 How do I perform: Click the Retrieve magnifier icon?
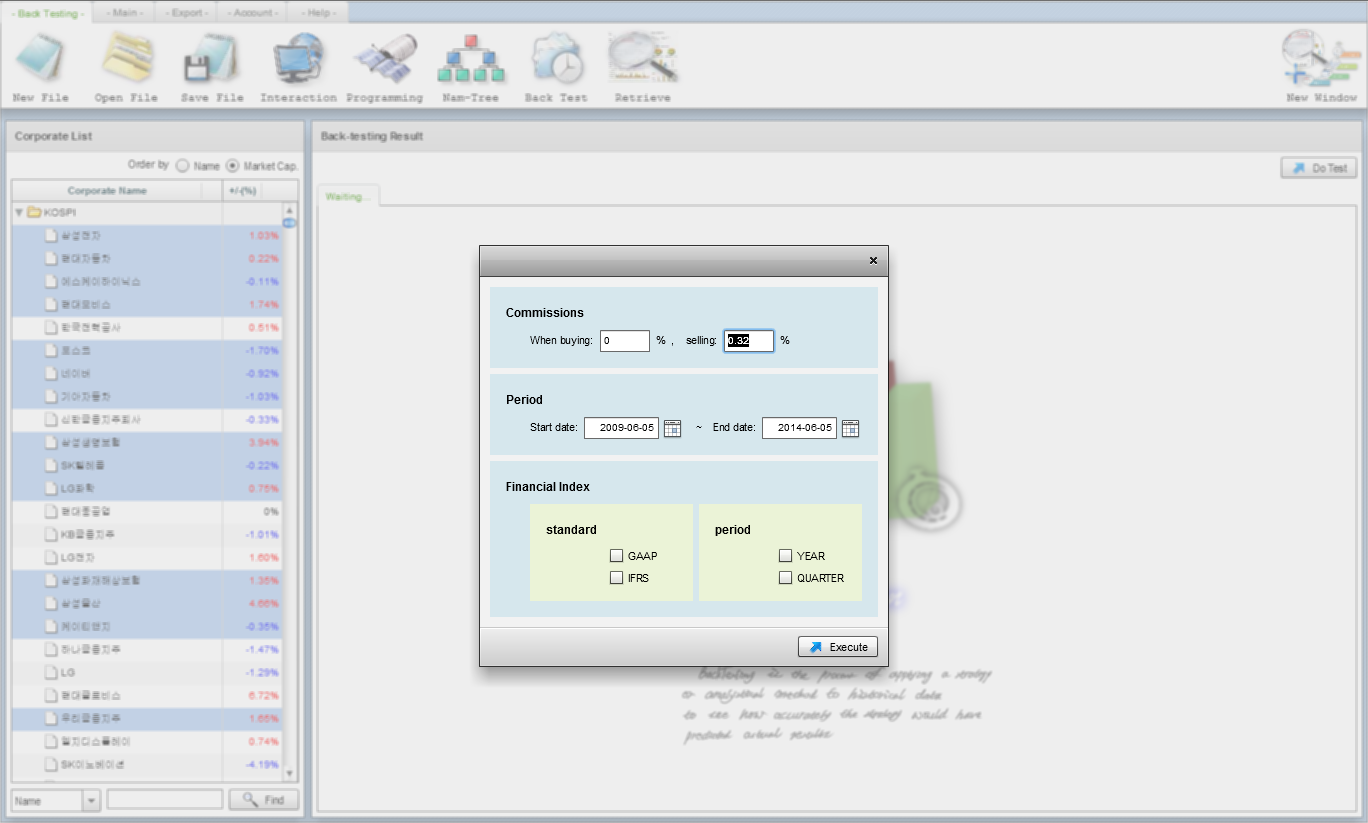pyautogui.click(x=642, y=60)
